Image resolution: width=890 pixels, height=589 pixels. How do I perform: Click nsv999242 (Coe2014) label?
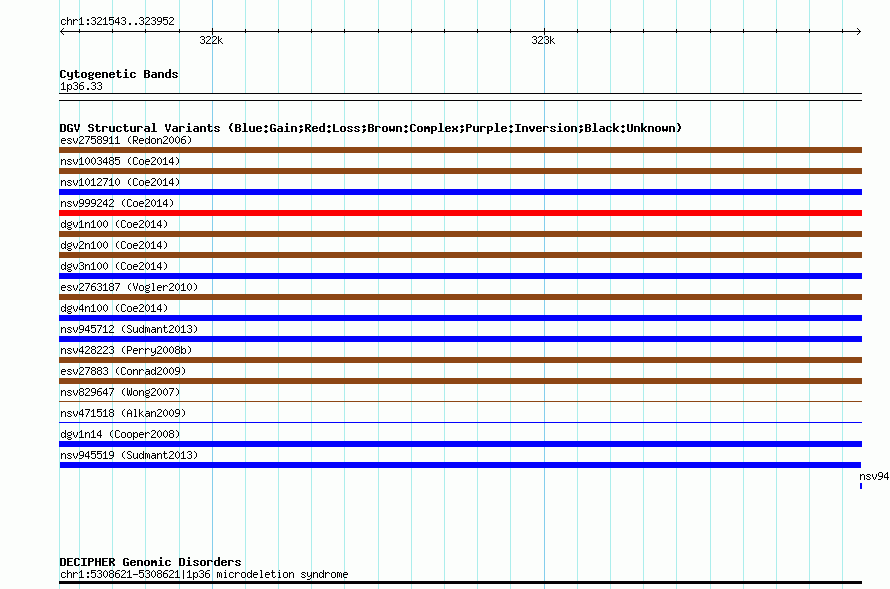coord(117,203)
